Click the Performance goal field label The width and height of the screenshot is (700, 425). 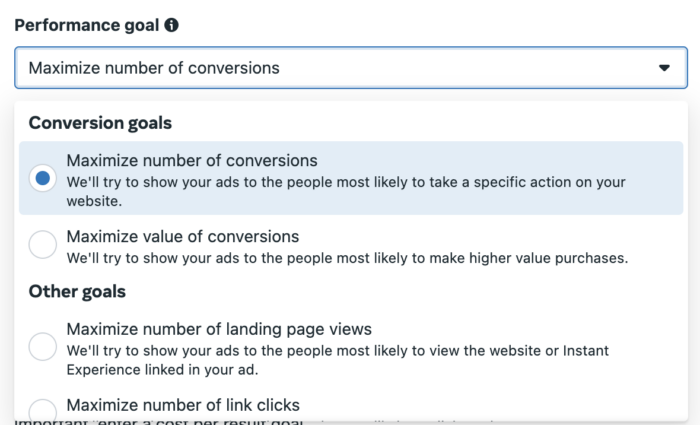[87, 25]
